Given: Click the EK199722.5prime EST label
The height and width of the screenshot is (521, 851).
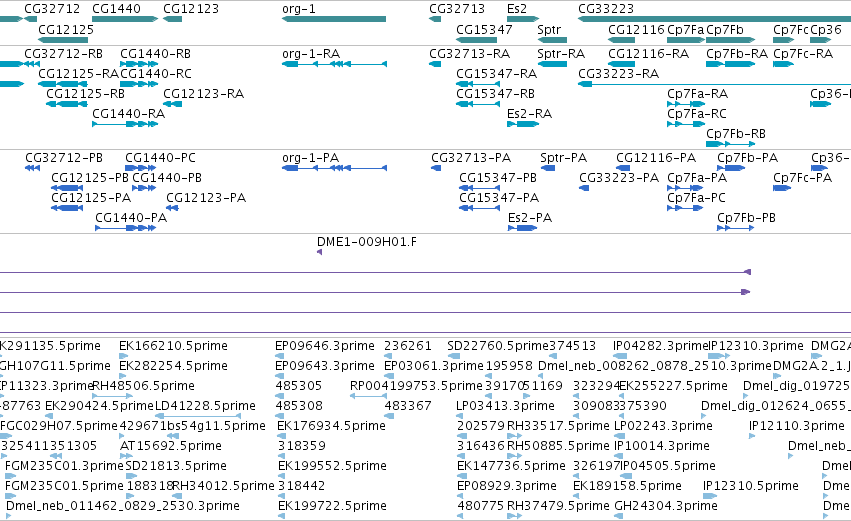Looking at the screenshot, I should (332, 506).
